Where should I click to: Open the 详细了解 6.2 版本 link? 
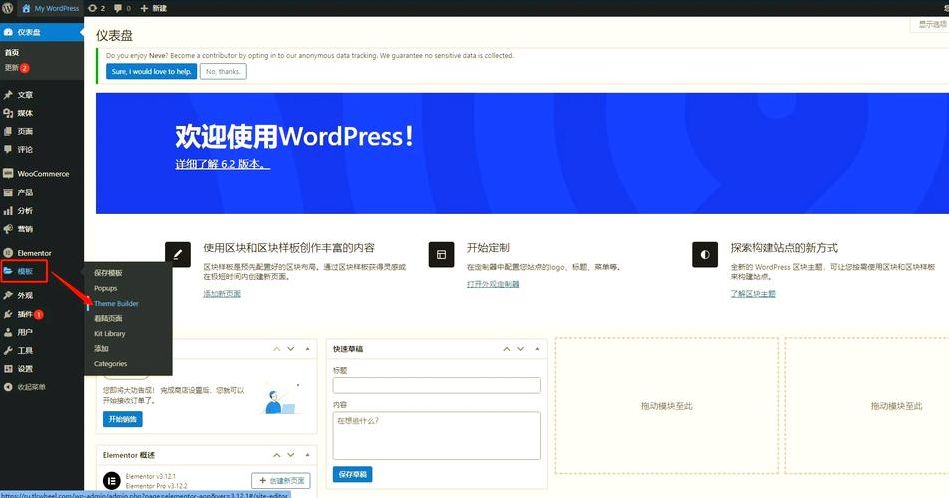coord(223,164)
